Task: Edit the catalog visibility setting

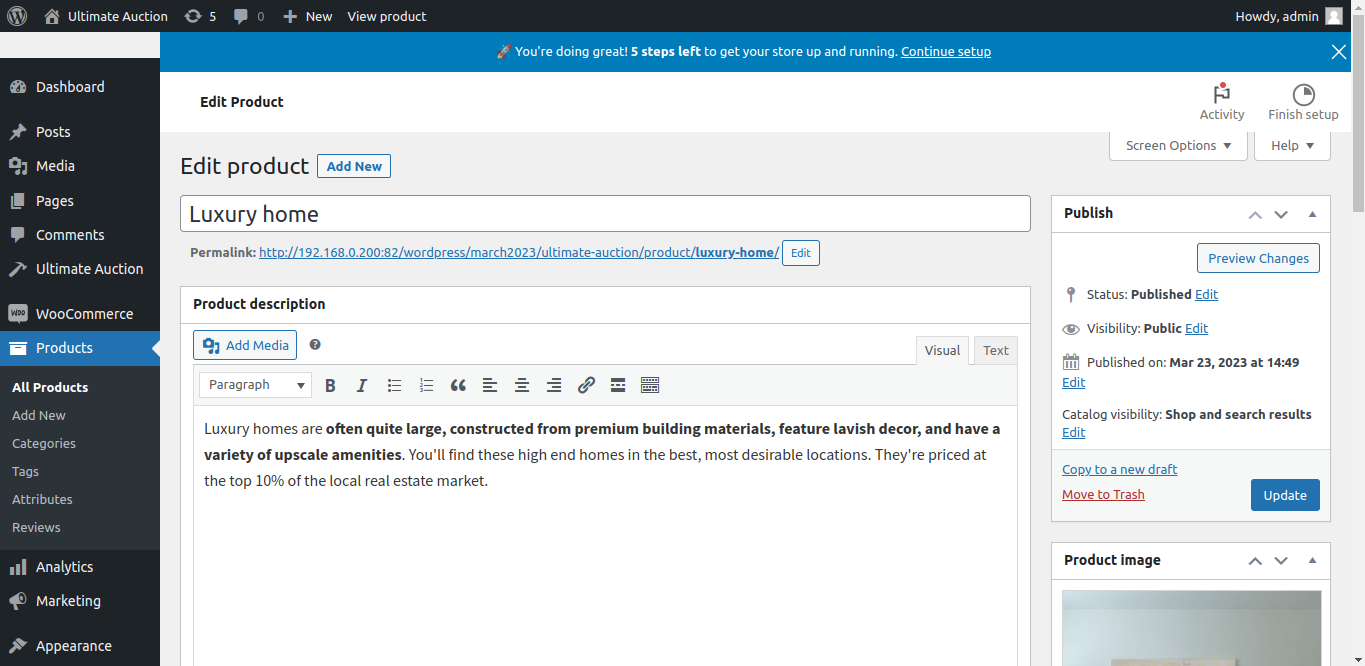Action: pos(1073,432)
